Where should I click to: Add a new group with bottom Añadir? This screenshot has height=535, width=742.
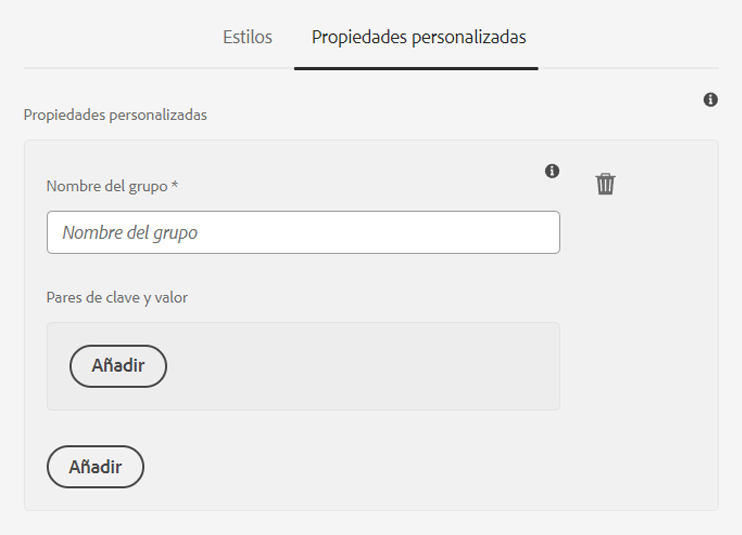coord(96,467)
